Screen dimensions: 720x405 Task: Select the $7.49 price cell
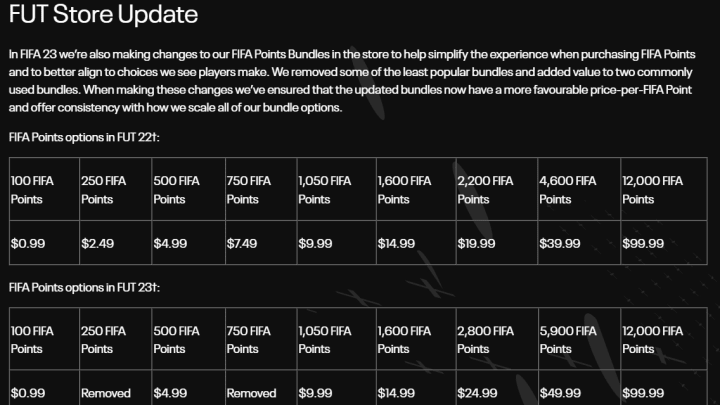click(x=261, y=242)
